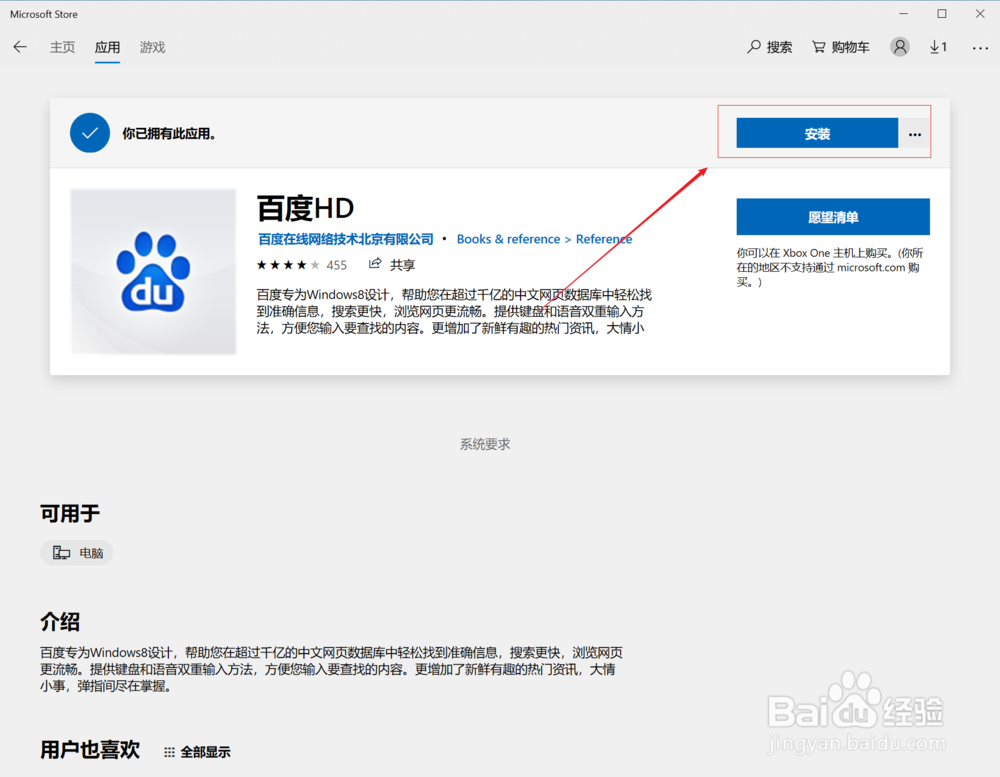Jump to 系统要求 section

coord(485,444)
